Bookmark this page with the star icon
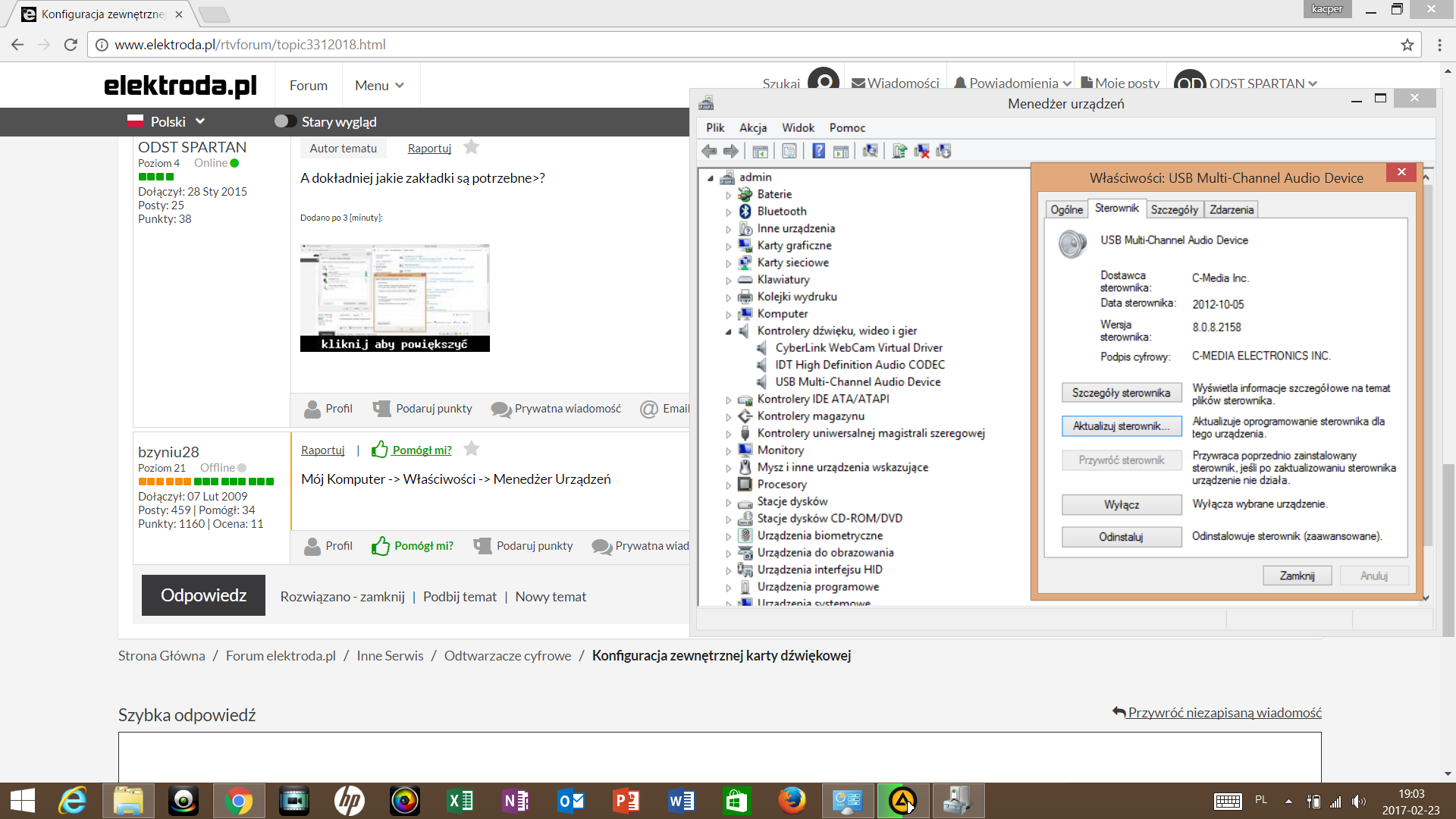 coord(1407,45)
